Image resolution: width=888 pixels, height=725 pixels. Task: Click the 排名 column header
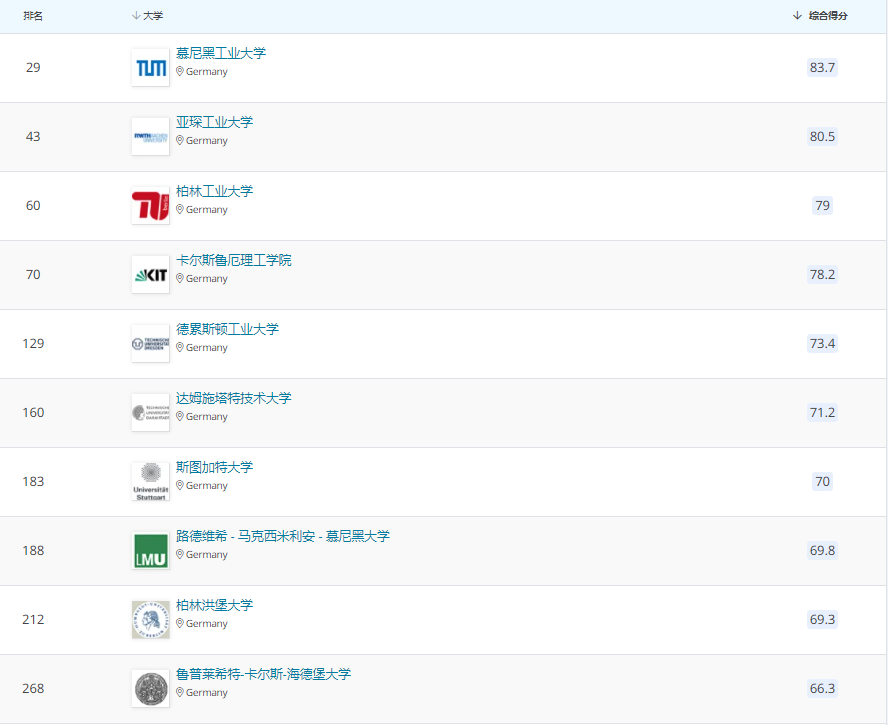tap(33, 16)
